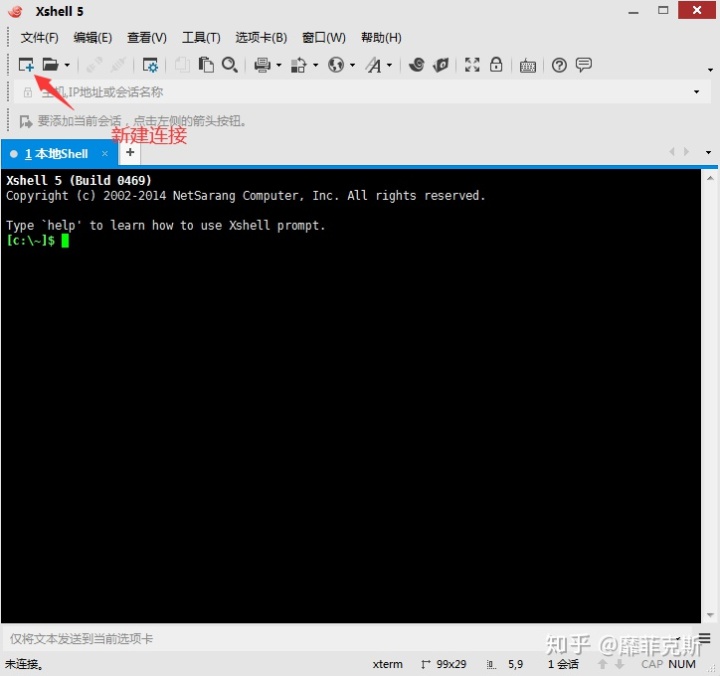Click the previous tab arrow
The image size is (720, 676).
[x=672, y=152]
